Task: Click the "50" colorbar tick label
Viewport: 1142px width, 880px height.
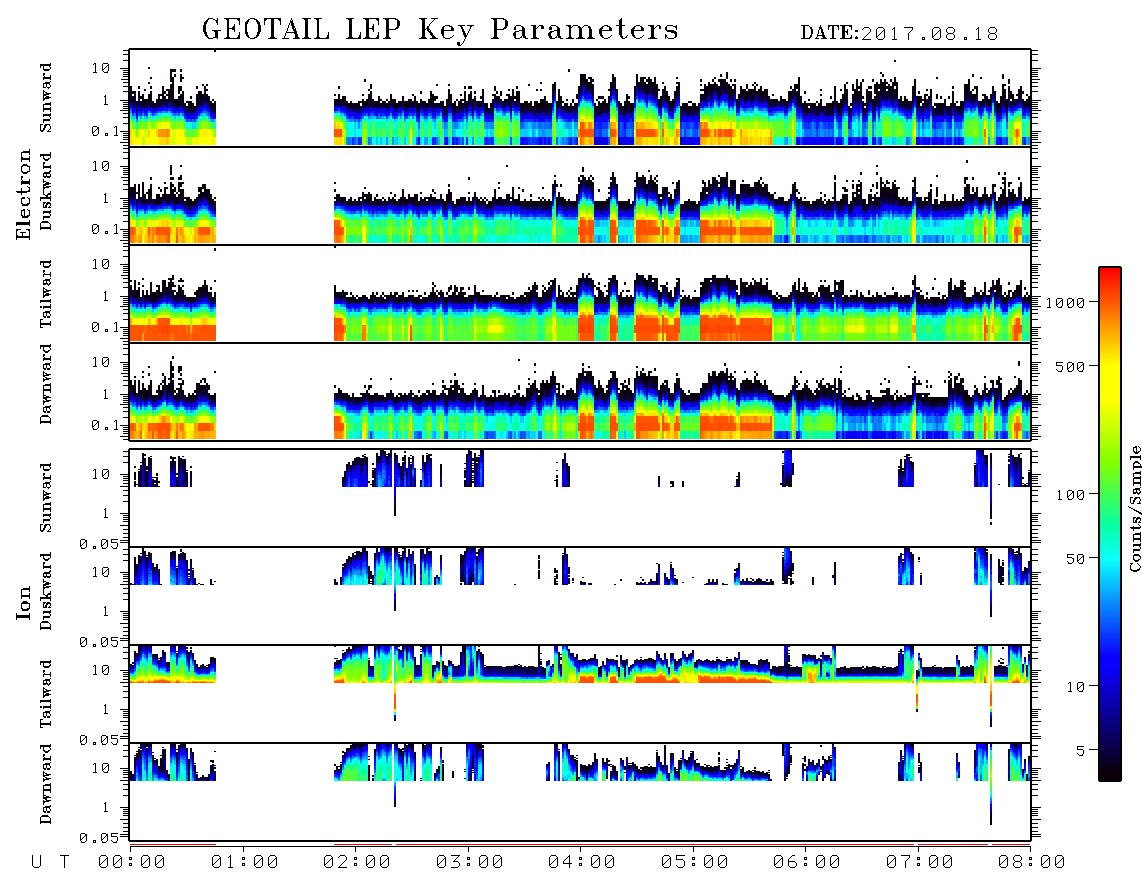Action: click(1076, 559)
